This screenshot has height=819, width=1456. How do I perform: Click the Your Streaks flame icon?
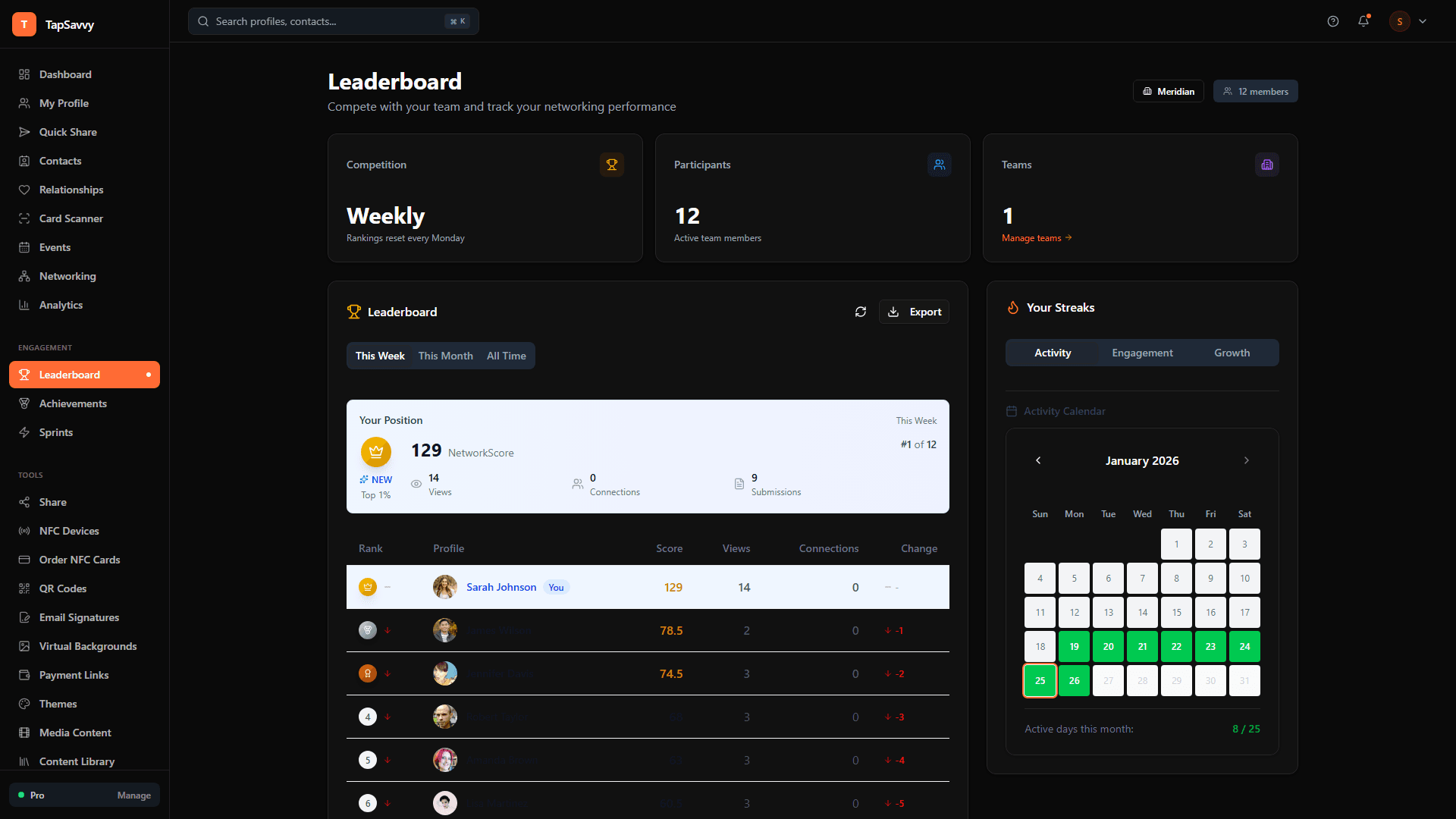coord(1012,307)
